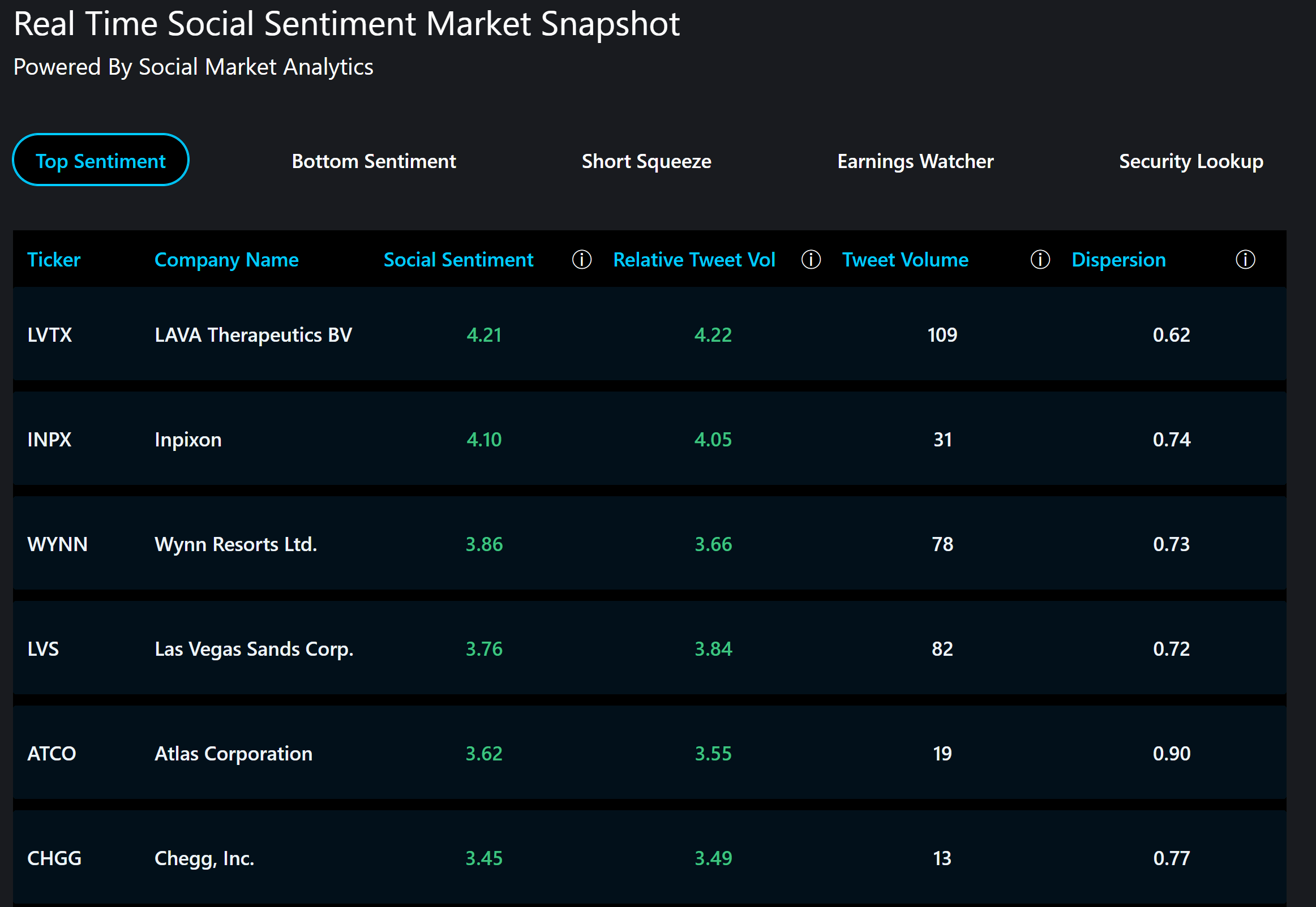Image resolution: width=1316 pixels, height=907 pixels.
Task: Click WYNN social sentiment 3.86
Action: (485, 544)
